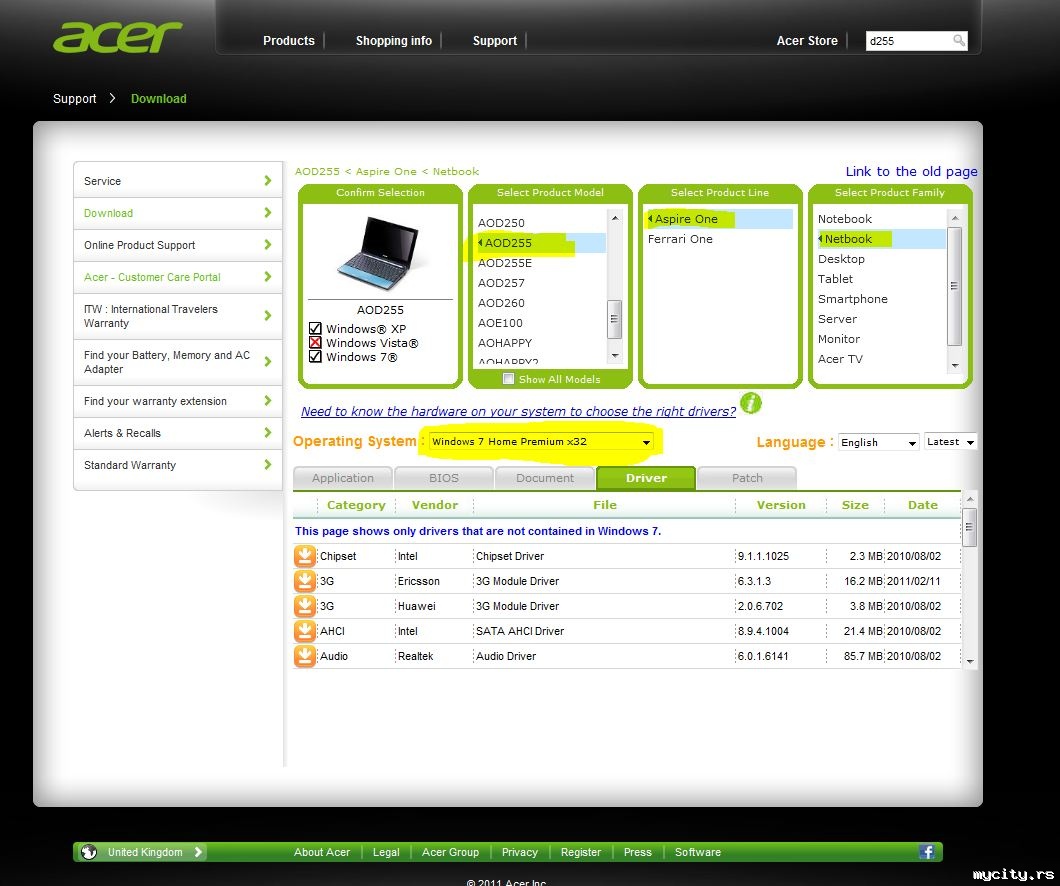This screenshot has height=886, width=1060.
Task: Select AOD250 in product model list
Action: tap(501, 222)
